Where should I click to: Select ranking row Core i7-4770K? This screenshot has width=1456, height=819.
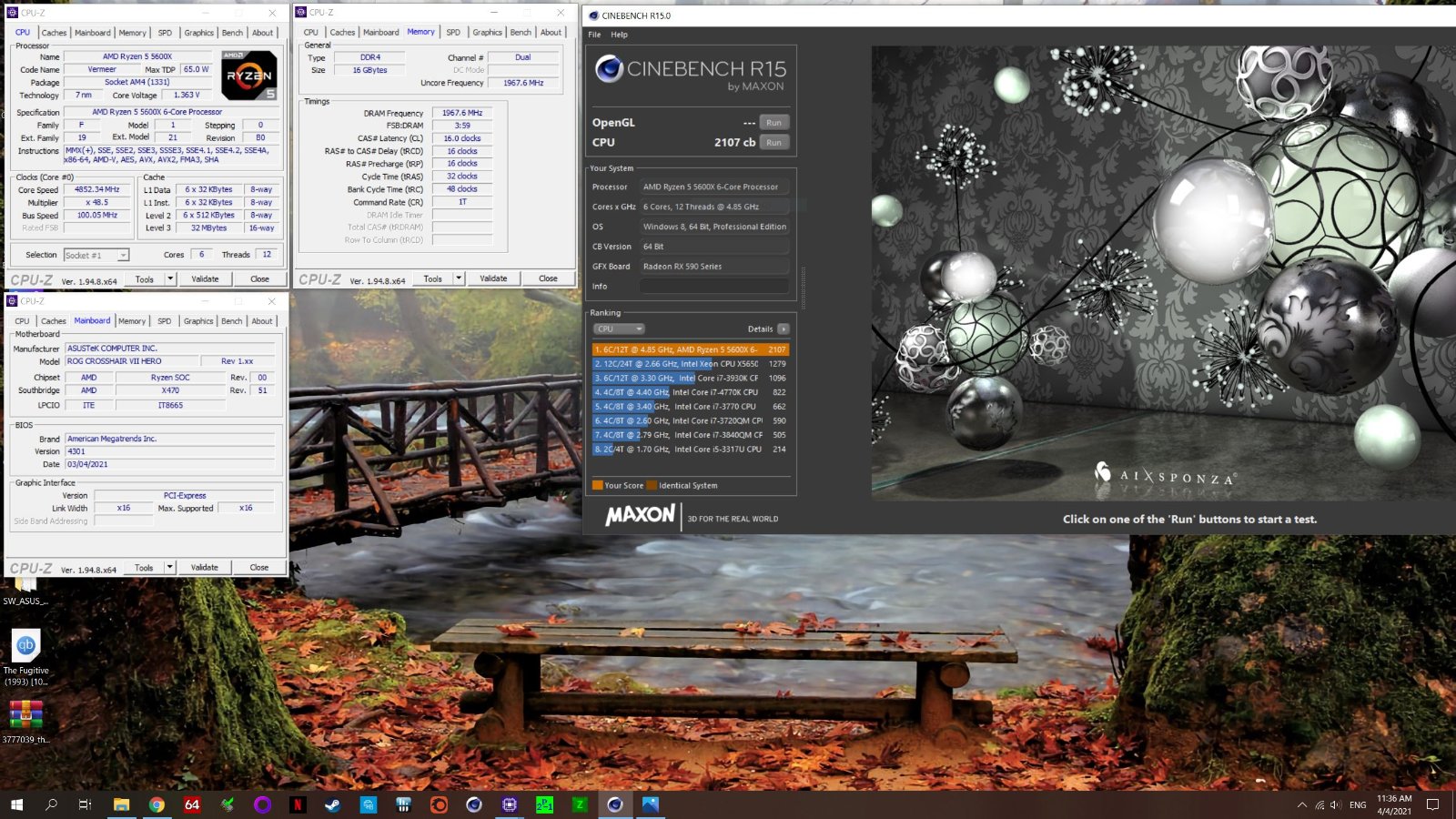tap(691, 392)
